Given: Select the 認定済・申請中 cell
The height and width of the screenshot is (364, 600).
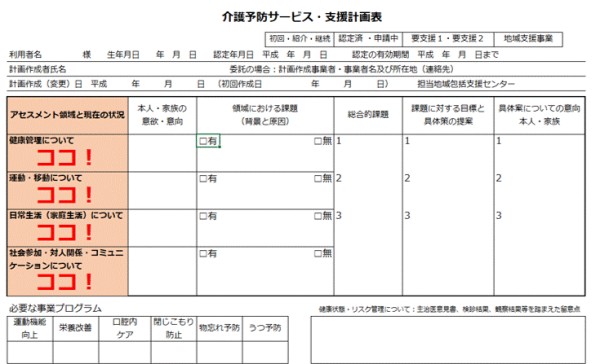Looking at the screenshot, I should (x=368, y=39).
